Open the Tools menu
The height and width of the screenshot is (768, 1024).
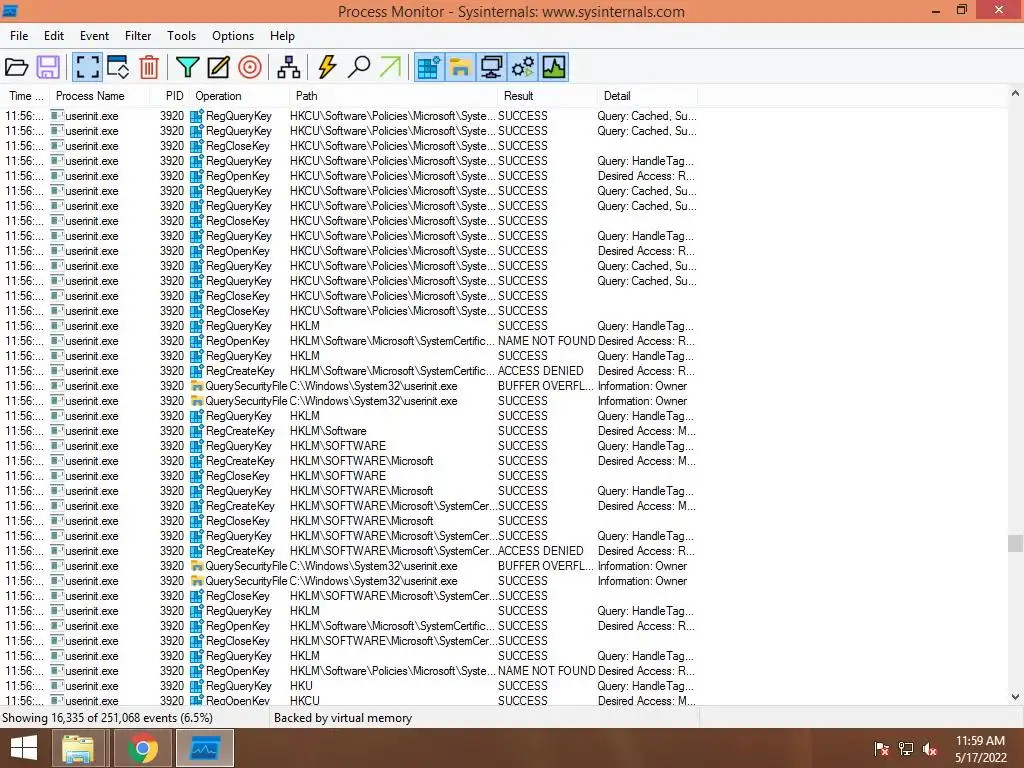(x=181, y=36)
